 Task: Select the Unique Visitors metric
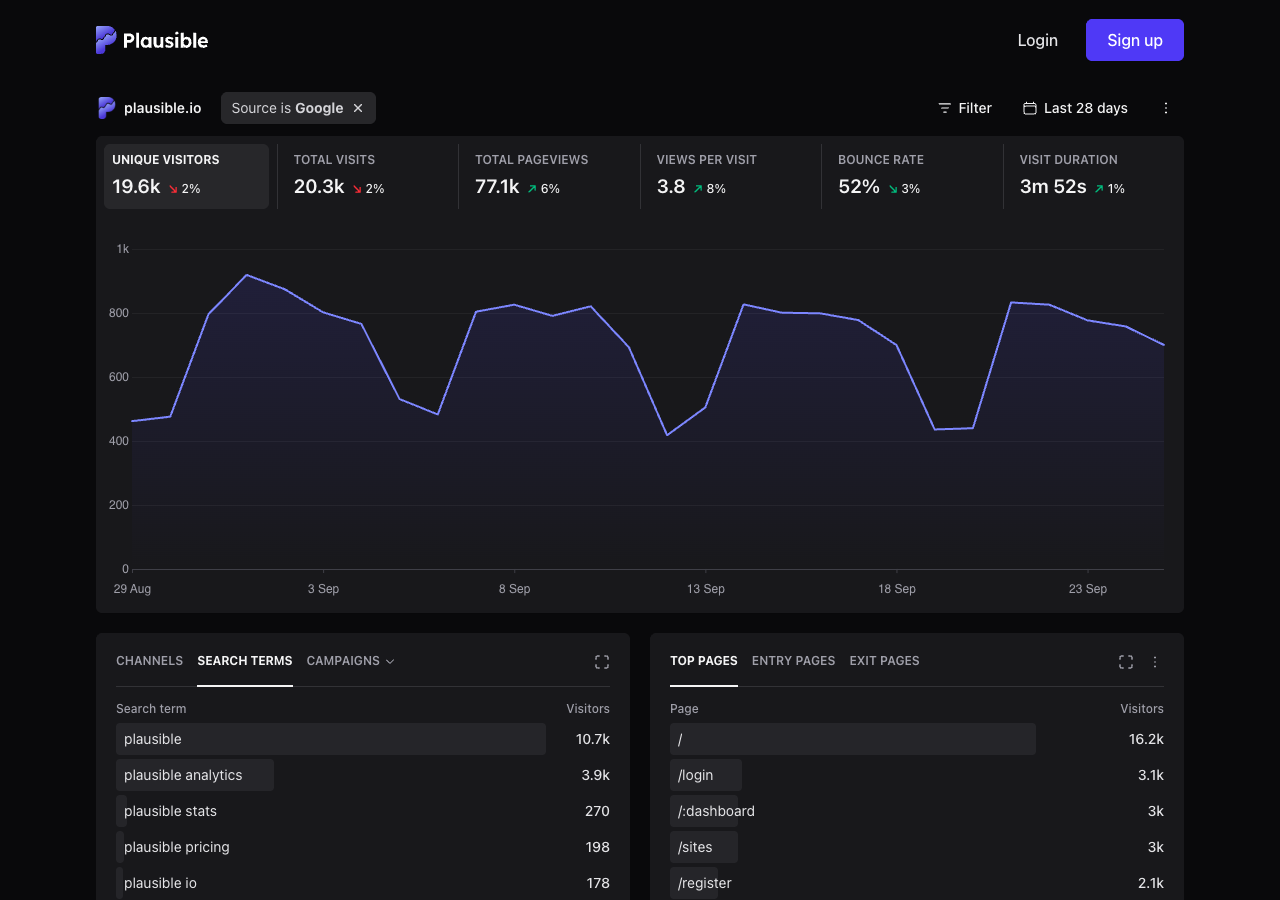(186, 176)
